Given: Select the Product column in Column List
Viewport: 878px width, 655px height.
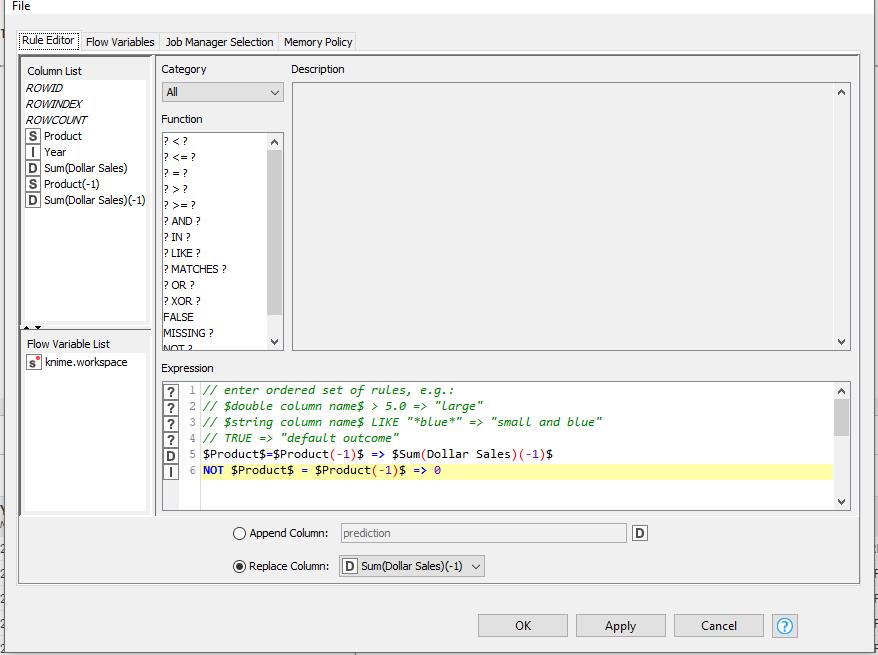Looking at the screenshot, I should coord(63,136).
